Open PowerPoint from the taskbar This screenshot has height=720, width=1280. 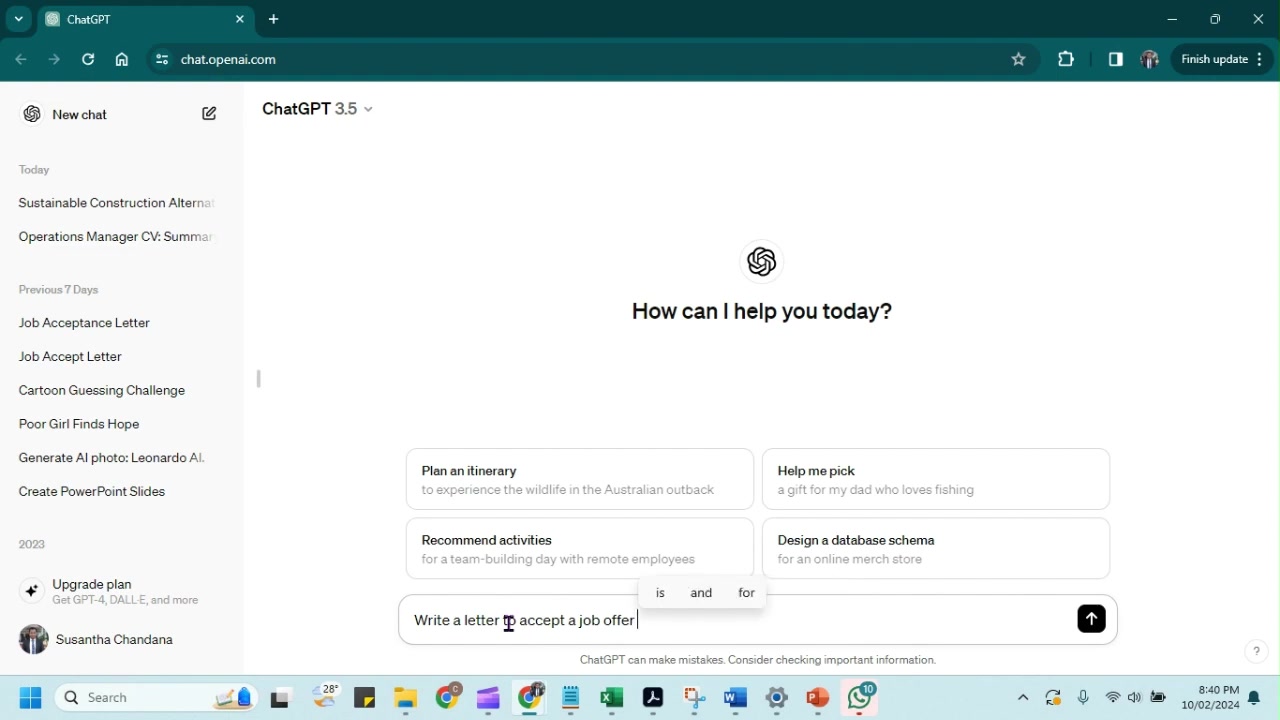817,698
